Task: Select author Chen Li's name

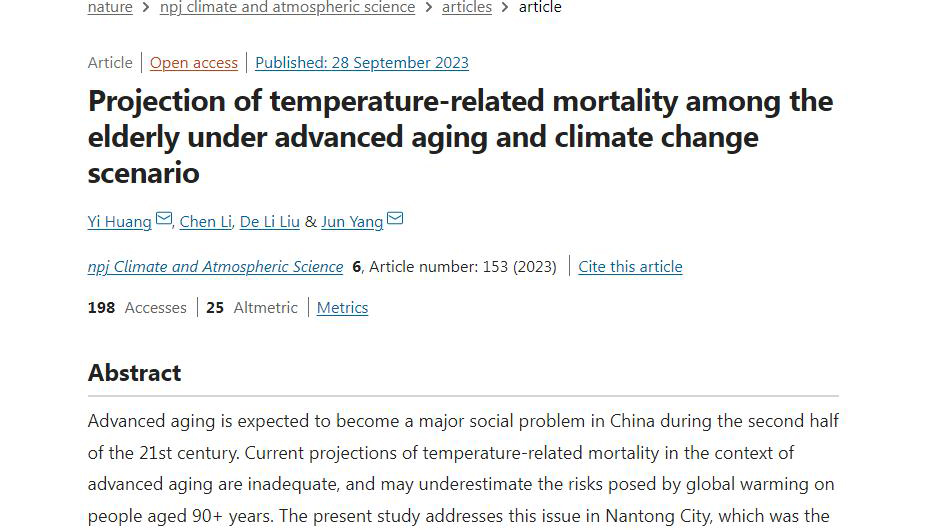Action: pyautogui.click(x=205, y=222)
